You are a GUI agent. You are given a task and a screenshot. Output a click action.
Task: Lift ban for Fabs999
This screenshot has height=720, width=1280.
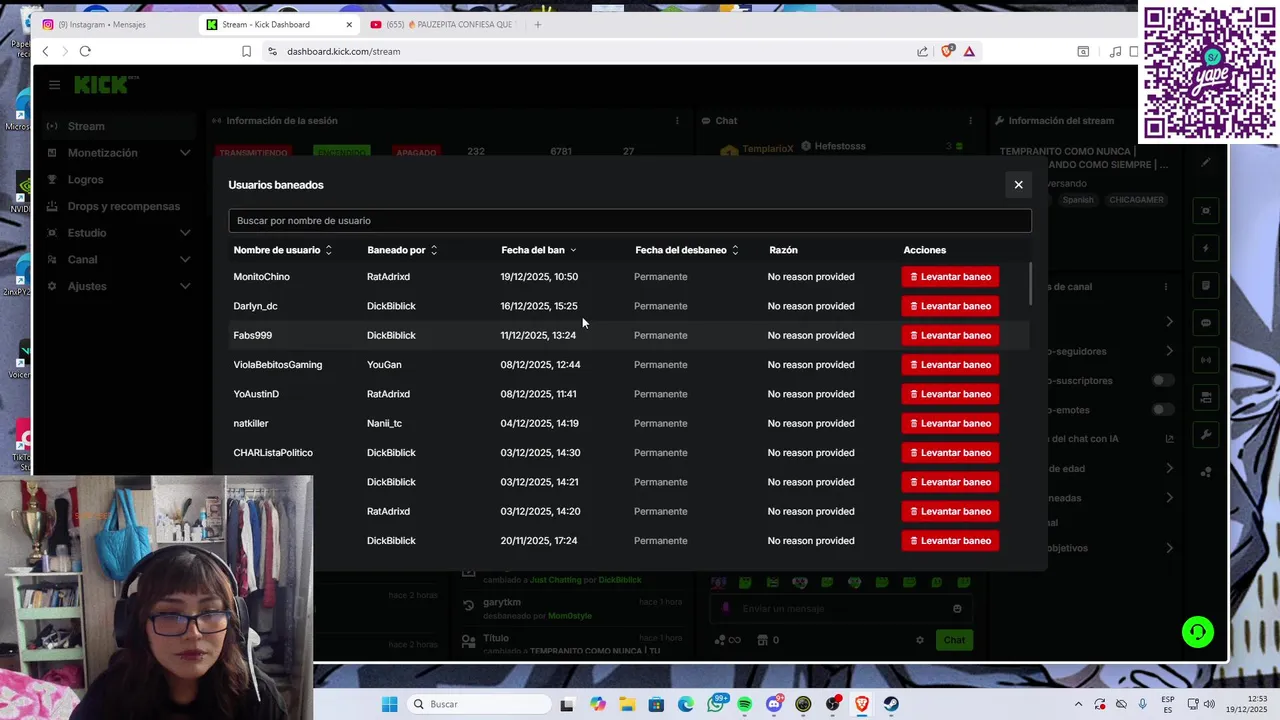[x=950, y=335]
